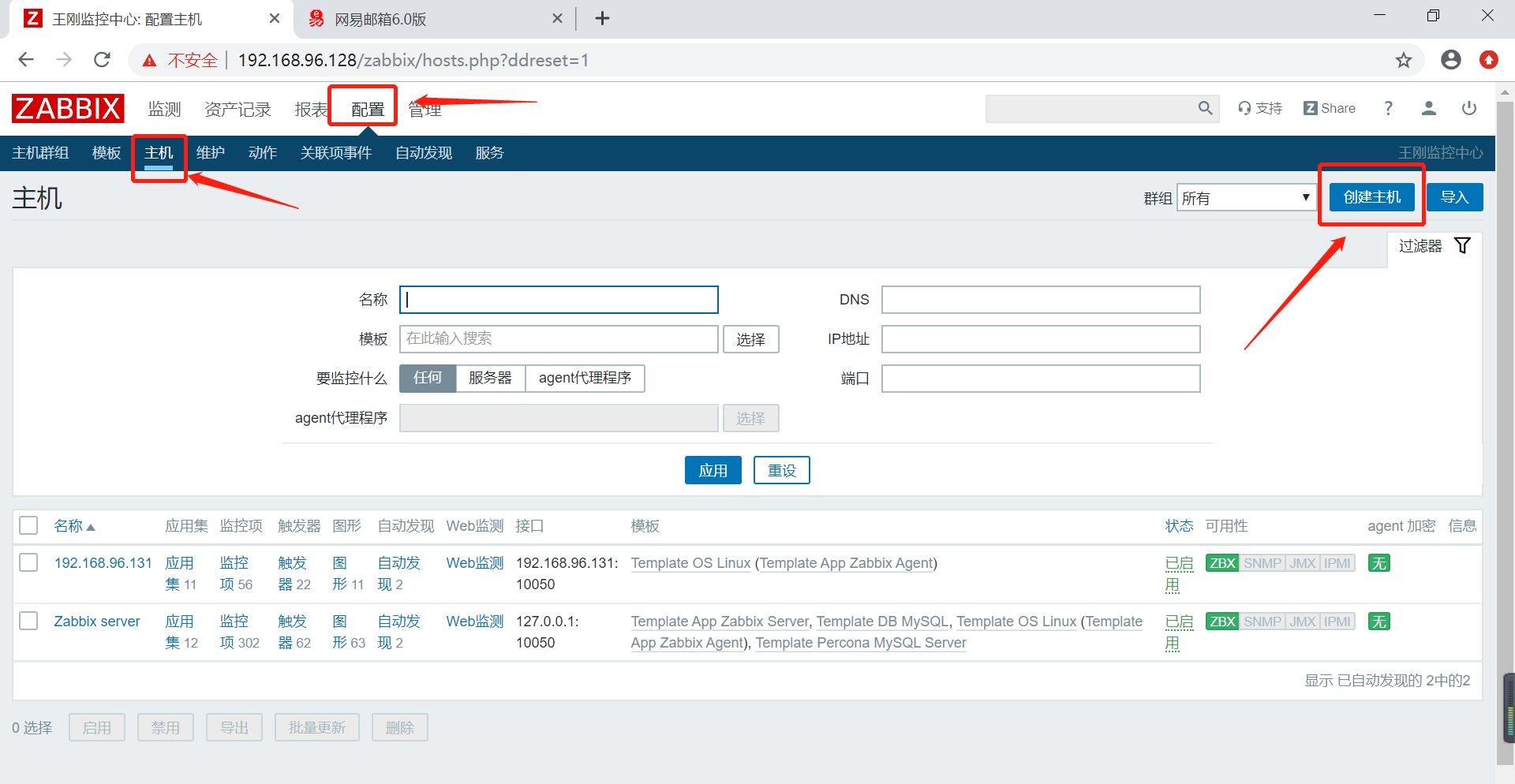This screenshot has width=1515, height=784.
Task: Open the Zabbix support link
Action: (x=1260, y=108)
